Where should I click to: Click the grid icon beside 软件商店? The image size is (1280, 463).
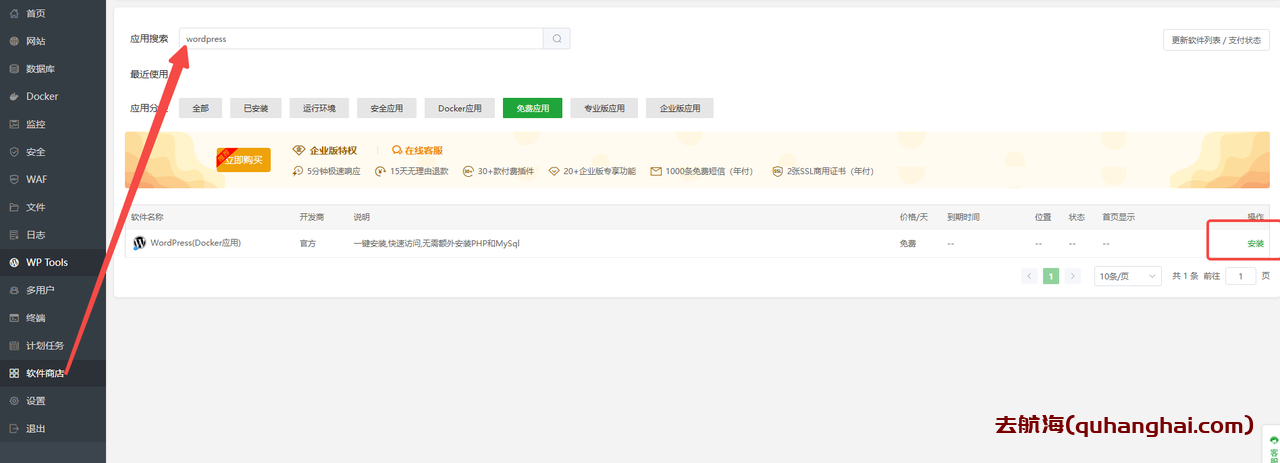pos(14,373)
